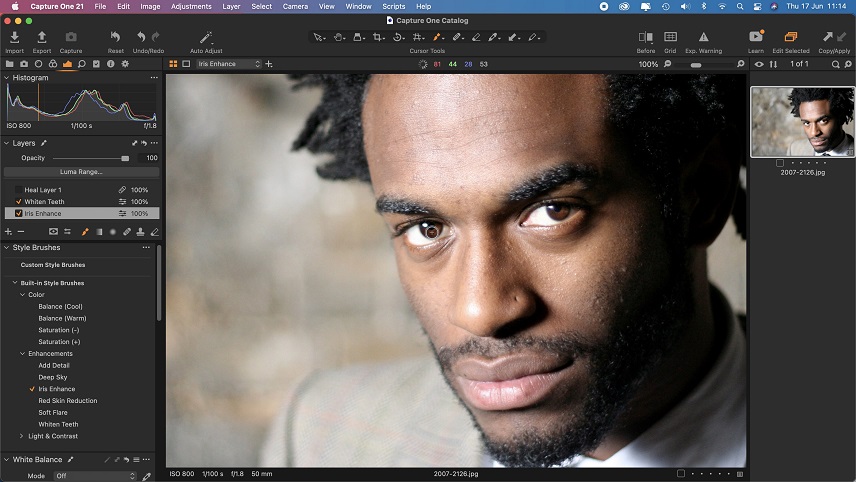Toggle the browser eye visibility icon
The image size is (856, 482).
(759, 64)
